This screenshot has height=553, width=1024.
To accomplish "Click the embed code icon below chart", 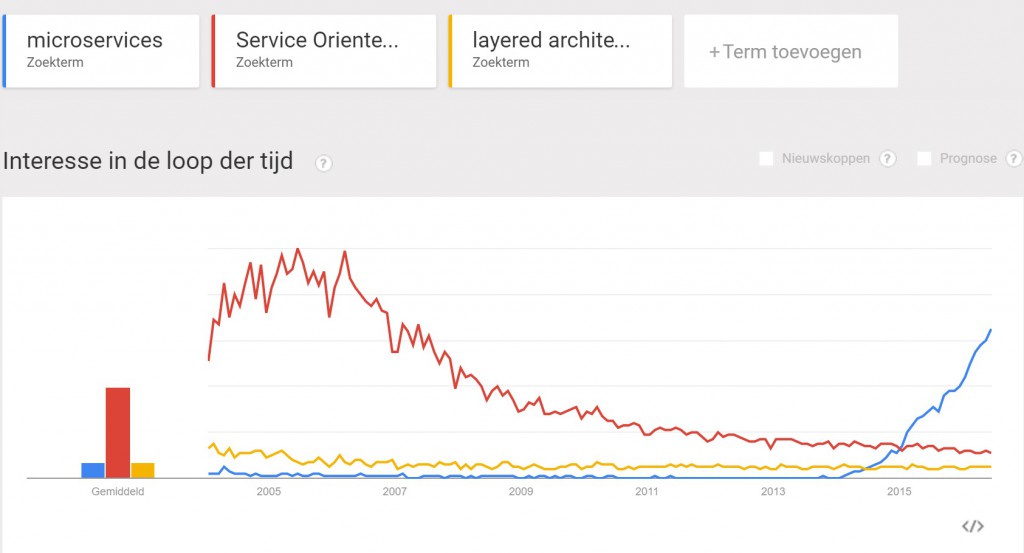I will pos(972,526).
